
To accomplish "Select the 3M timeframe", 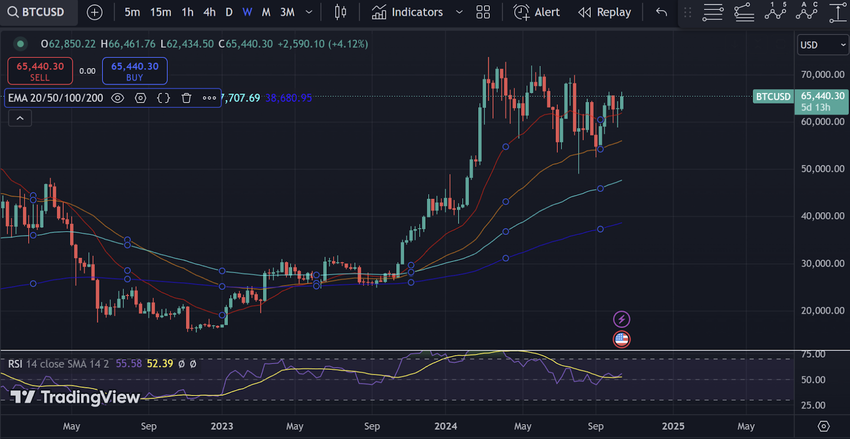I will pos(287,12).
